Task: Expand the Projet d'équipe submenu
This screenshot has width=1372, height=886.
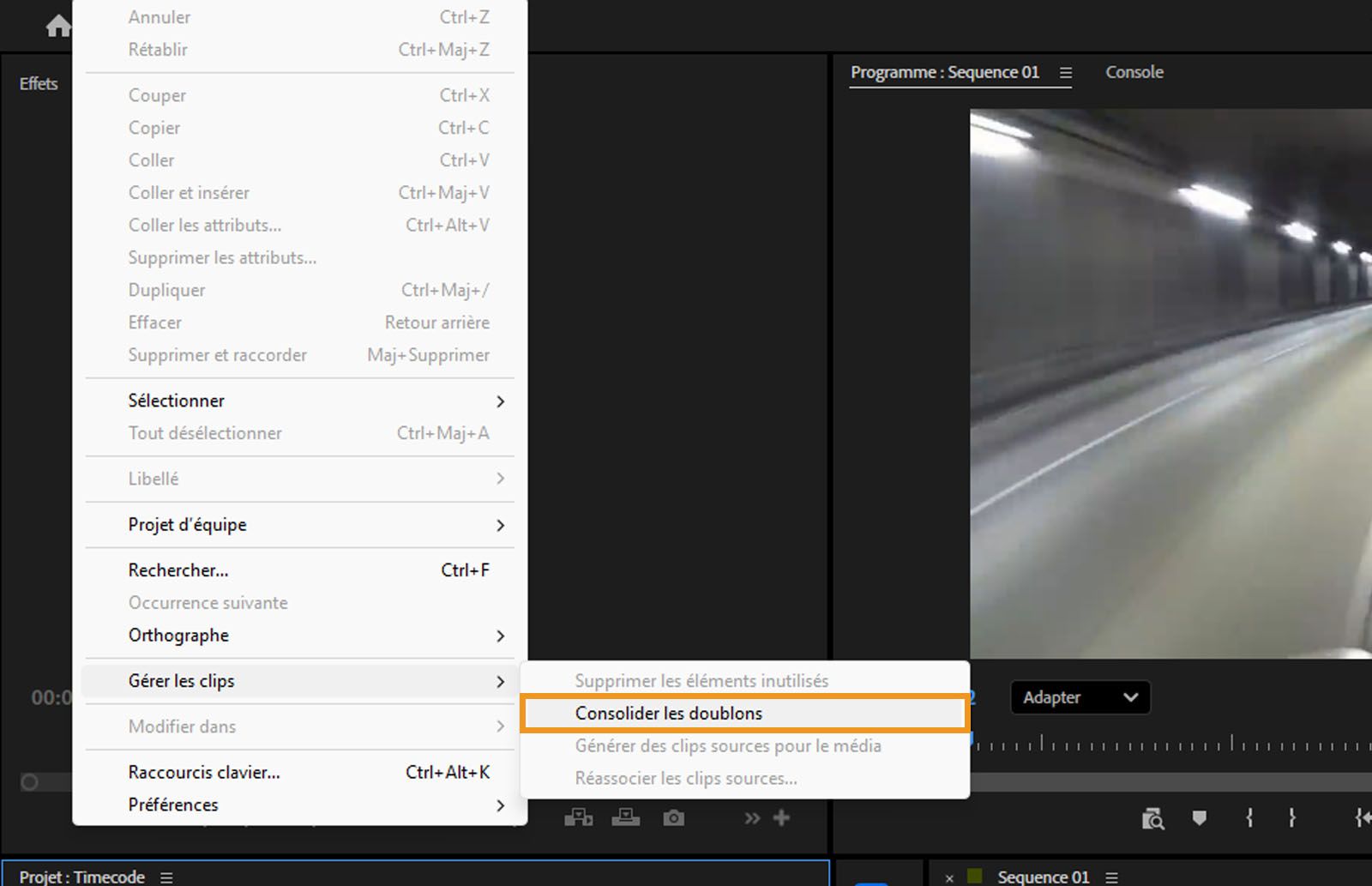Action: (x=300, y=525)
